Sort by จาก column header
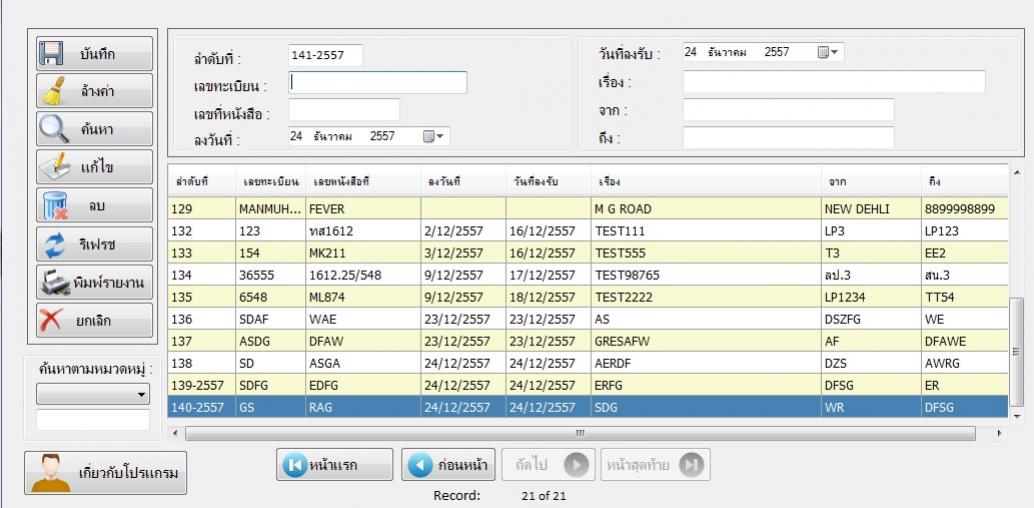The image size is (1034, 508). click(871, 181)
